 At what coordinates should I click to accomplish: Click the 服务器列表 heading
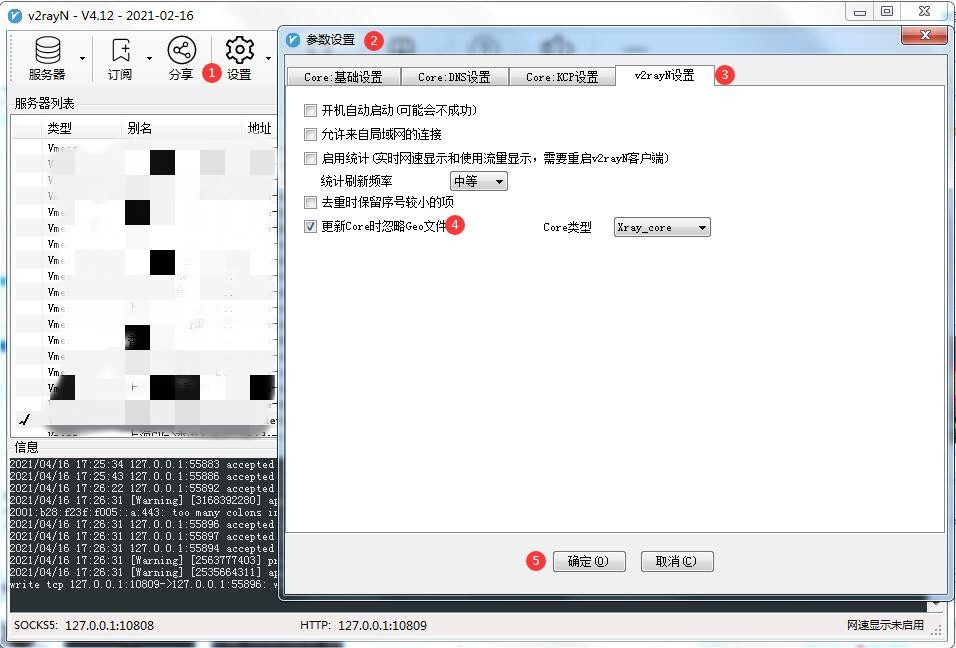[45, 103]
